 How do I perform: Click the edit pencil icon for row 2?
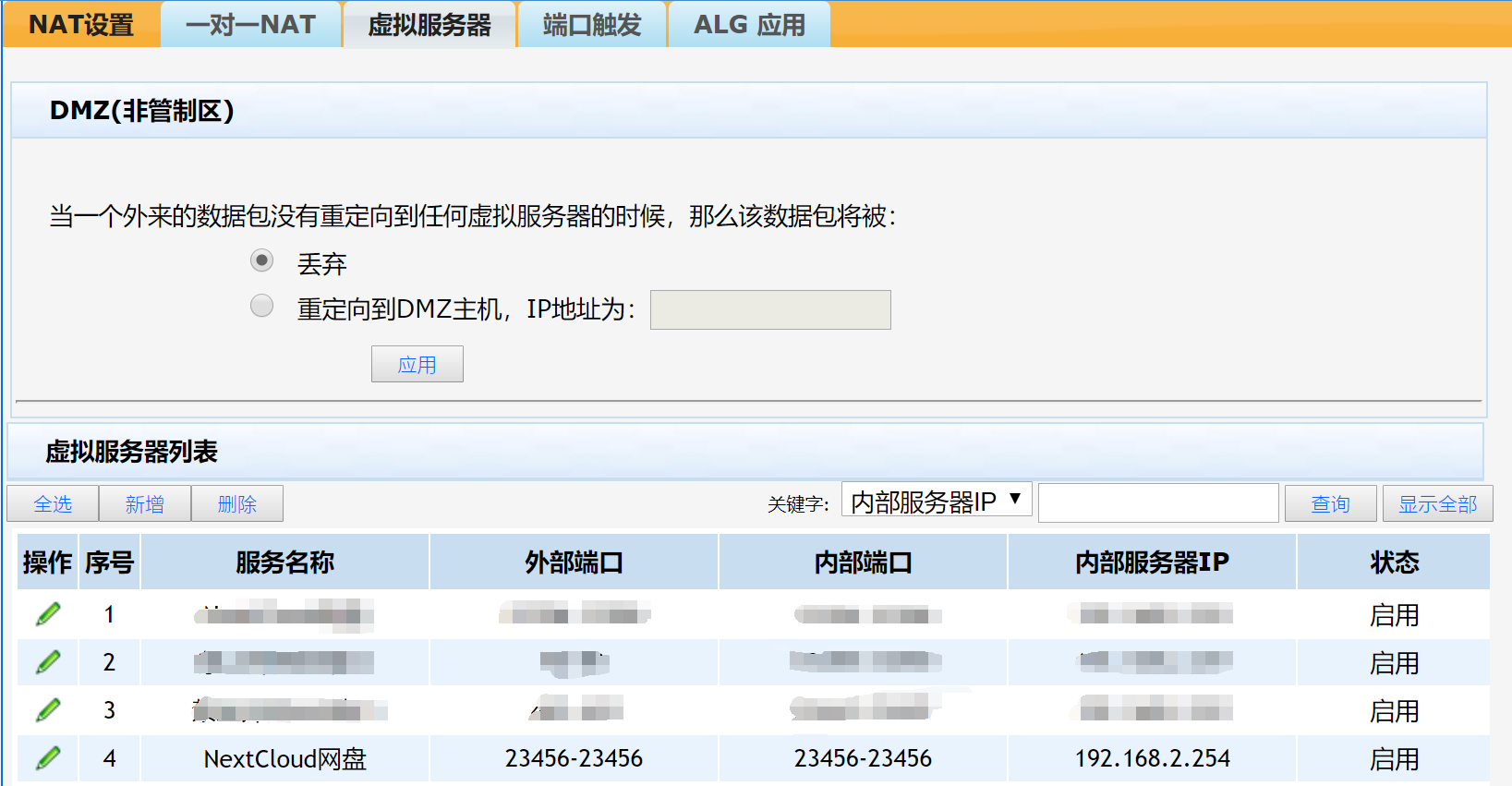[x=48, y=662]
